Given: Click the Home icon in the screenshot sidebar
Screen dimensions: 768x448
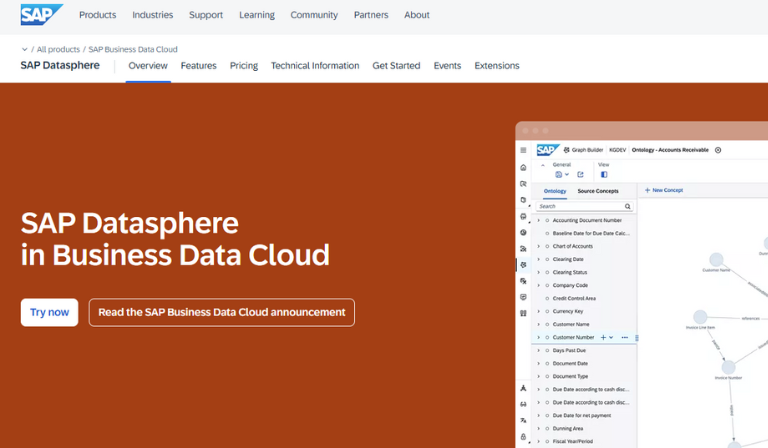Looking at the screenshot, I should (523, 167).
